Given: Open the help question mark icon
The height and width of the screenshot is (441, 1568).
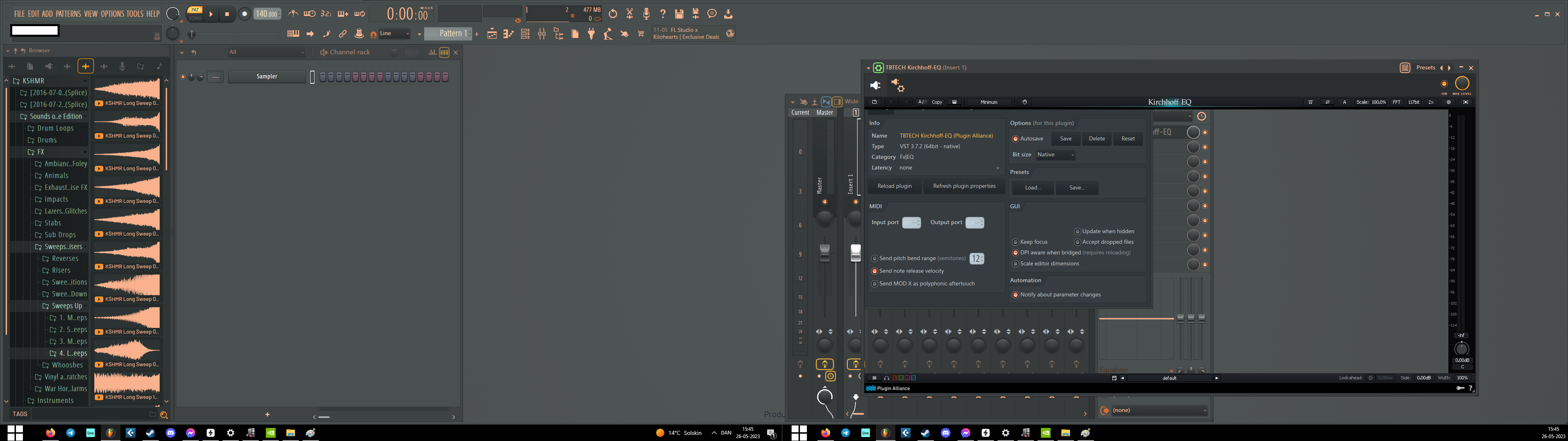Looking at the screenshot, I should coord(663,13).
